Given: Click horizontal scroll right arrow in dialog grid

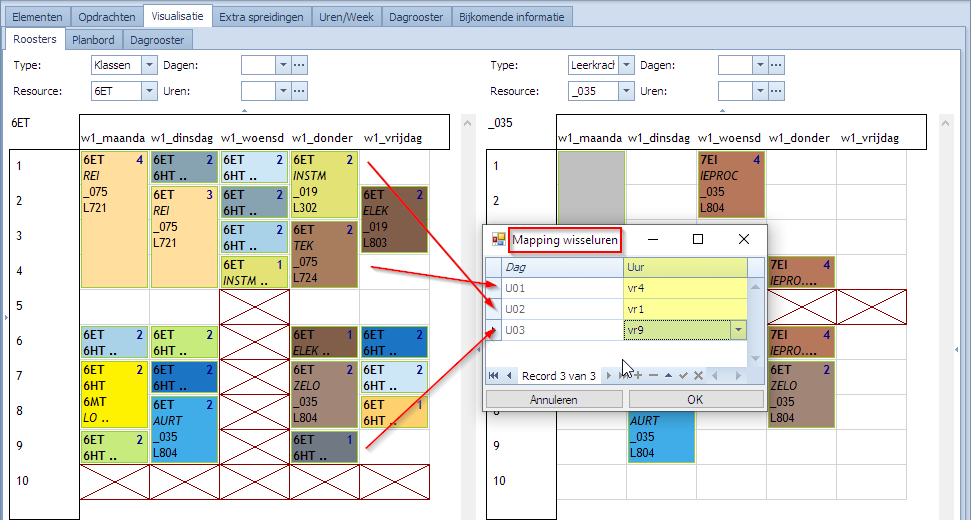Looking at the screenshot, I should 738,375.
